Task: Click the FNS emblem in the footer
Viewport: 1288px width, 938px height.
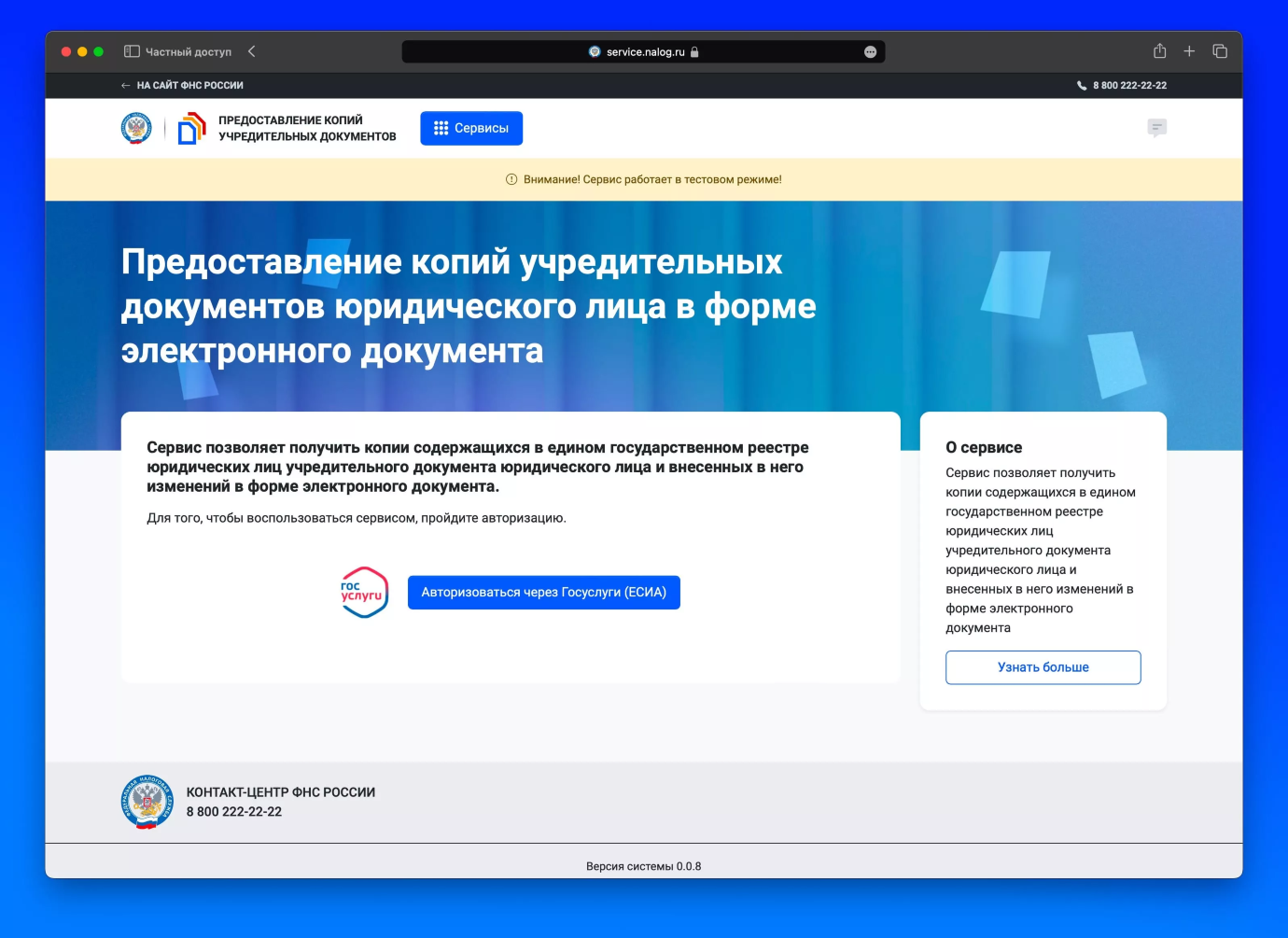Action: click(147, 802)
